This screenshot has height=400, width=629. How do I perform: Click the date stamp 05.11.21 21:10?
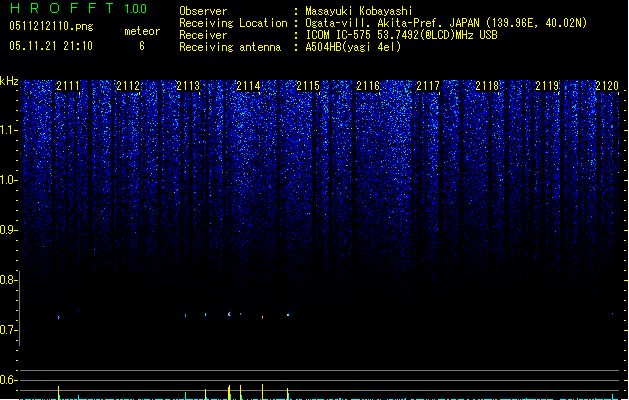pyautogui.click(x=51, y=46)
